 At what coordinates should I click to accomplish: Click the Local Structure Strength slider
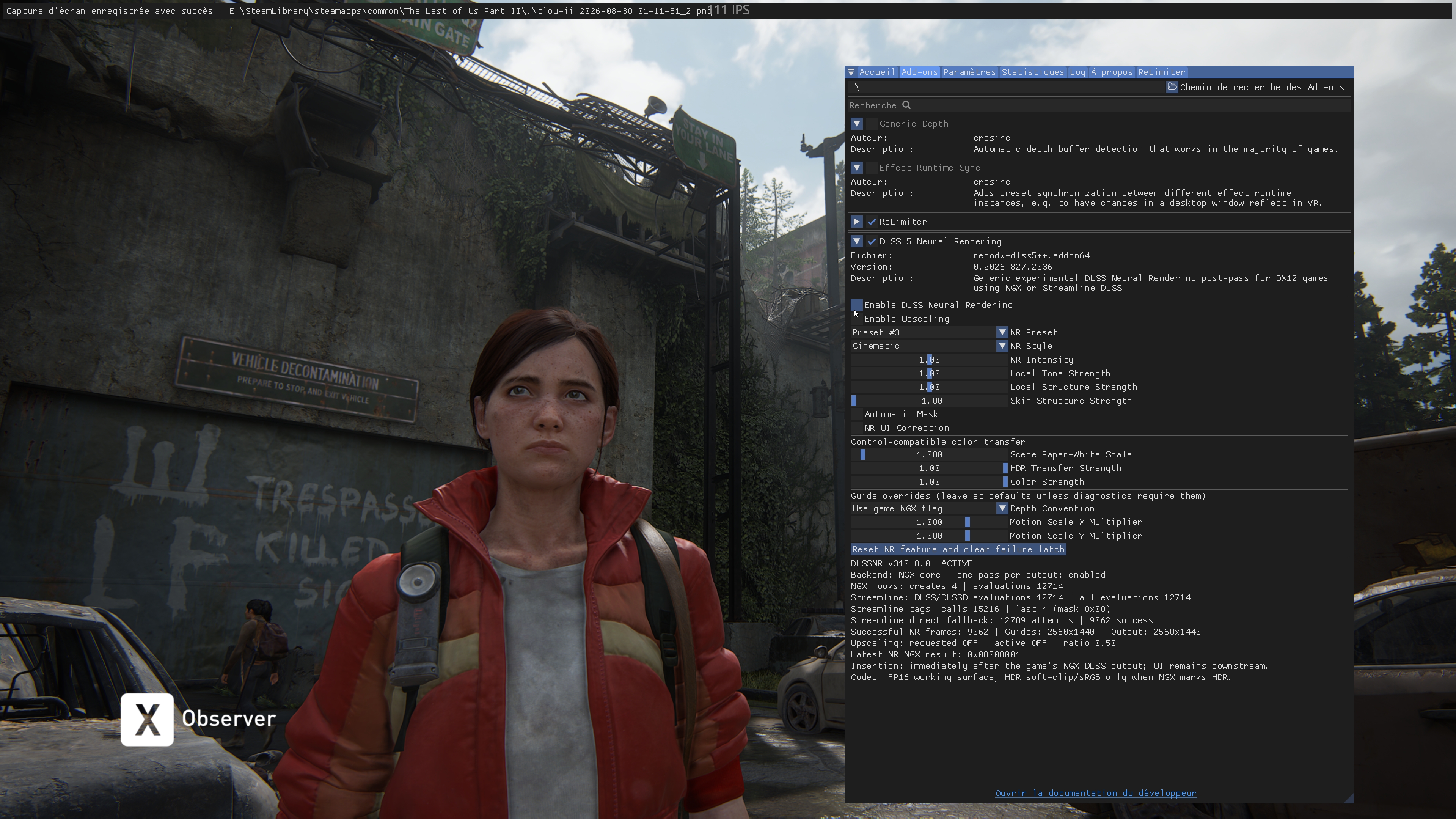(x=929, y=387)
